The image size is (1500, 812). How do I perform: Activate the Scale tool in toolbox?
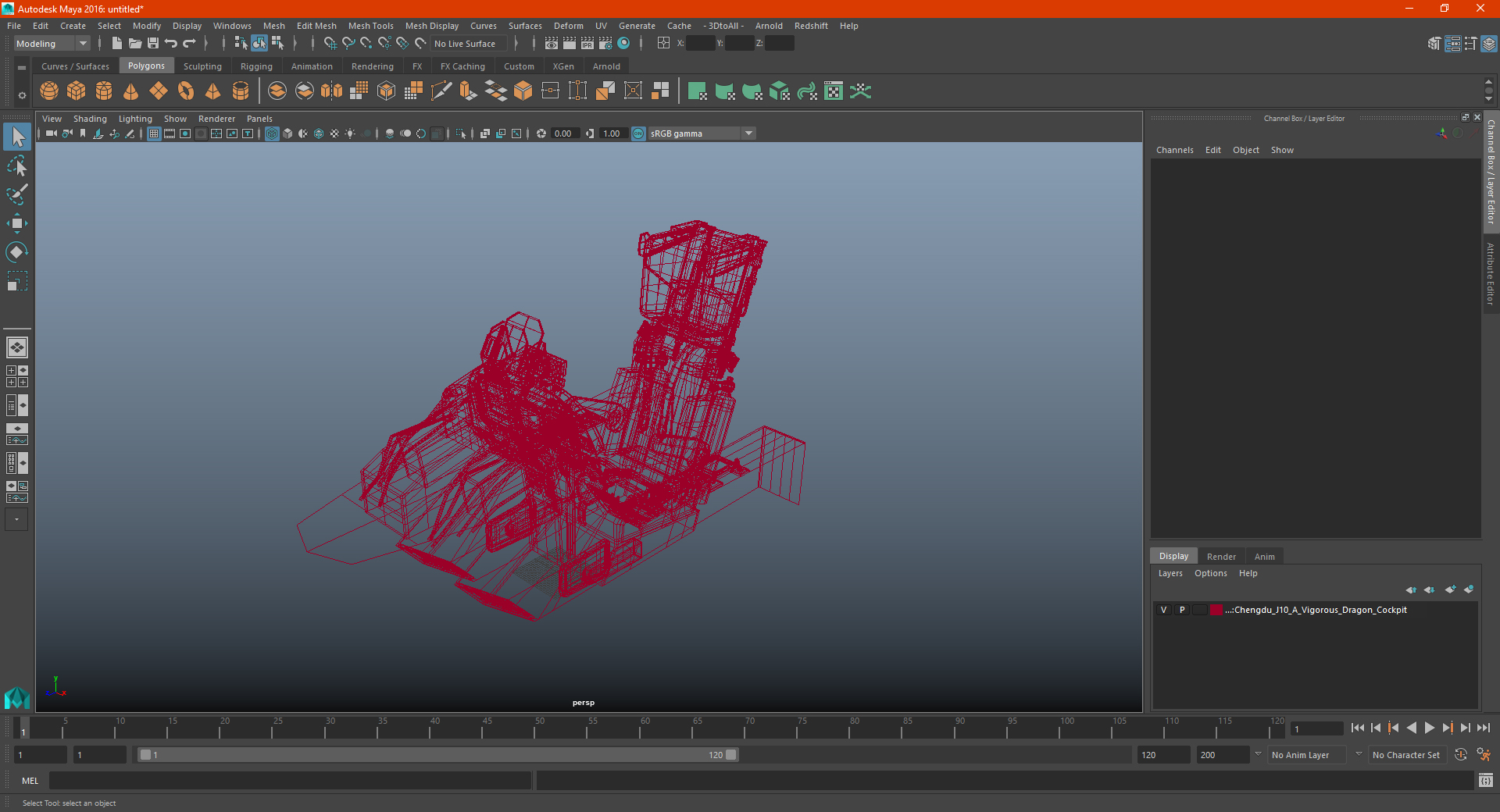17,281
